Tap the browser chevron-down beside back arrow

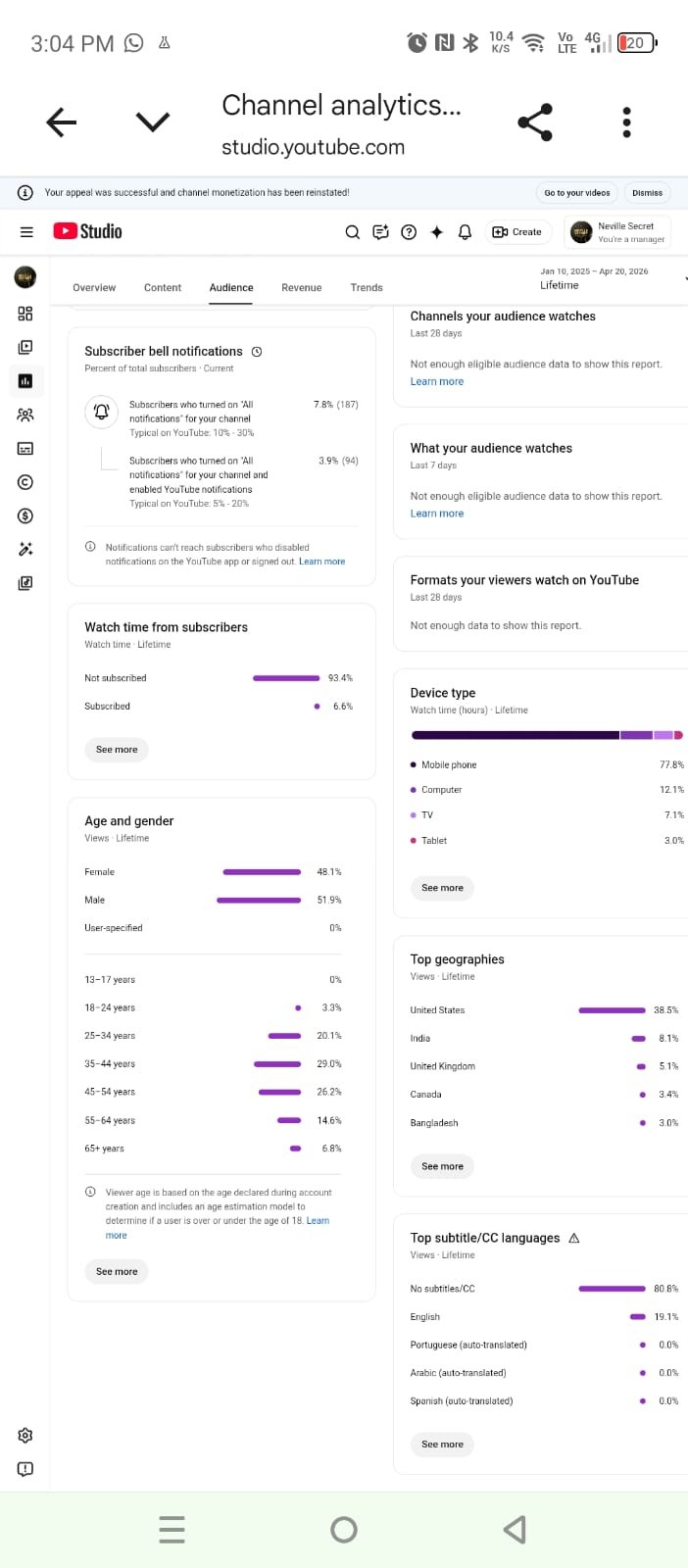(x=152, y=122)
